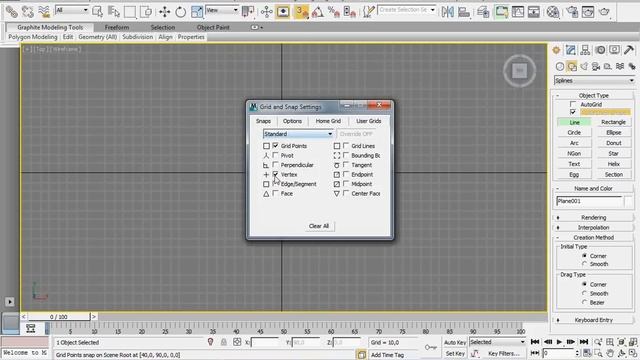Click the Auto Key button
The width and height of the screenshot is (640, 360).
455,342
